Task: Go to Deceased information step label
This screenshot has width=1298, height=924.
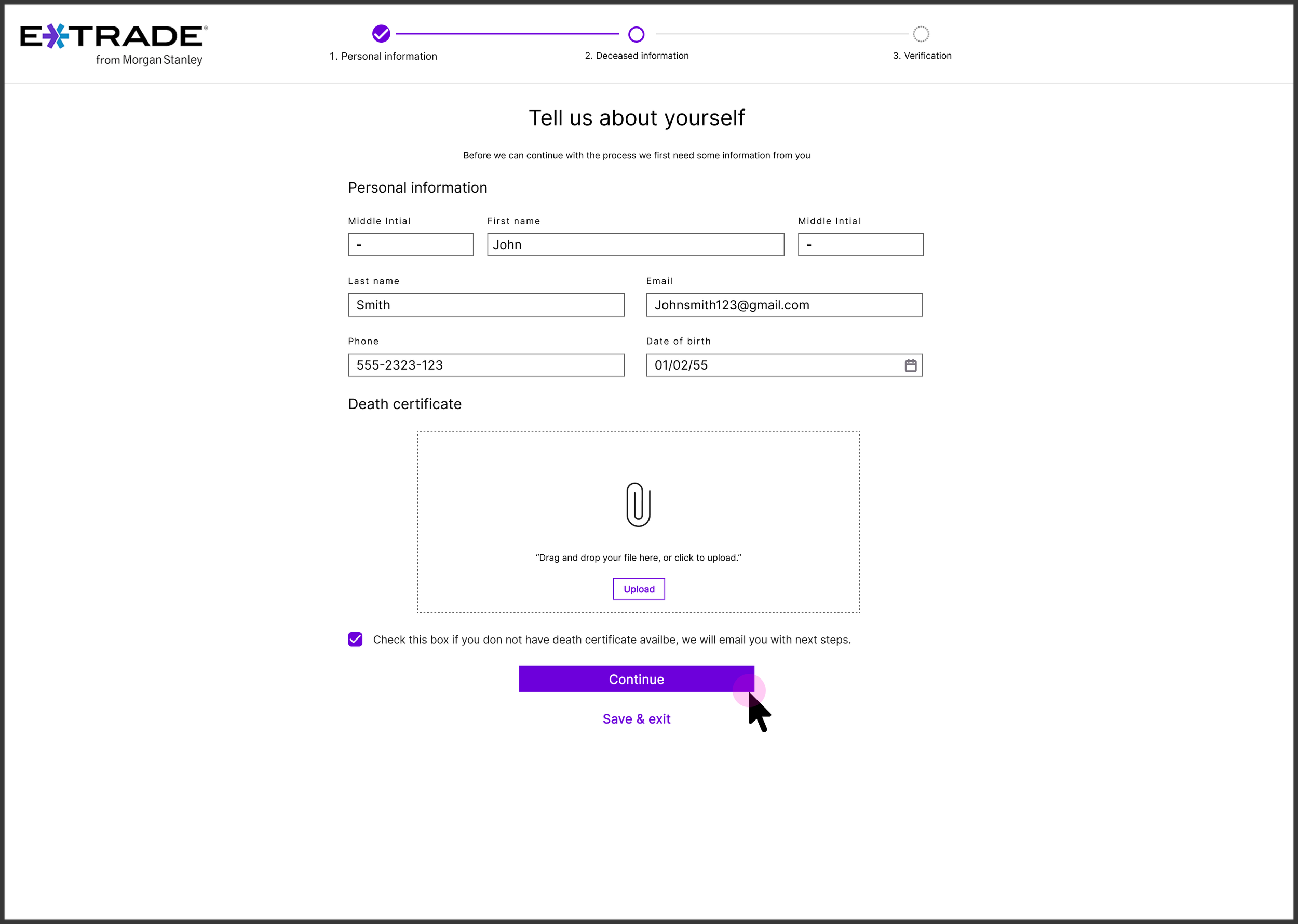Action: [x=636, y=56]
